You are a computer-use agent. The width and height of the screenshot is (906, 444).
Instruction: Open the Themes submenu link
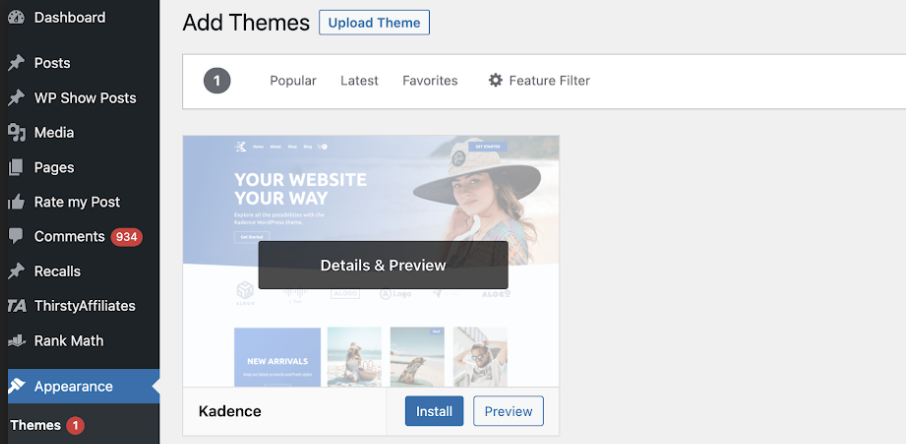(x=35, y=426)
